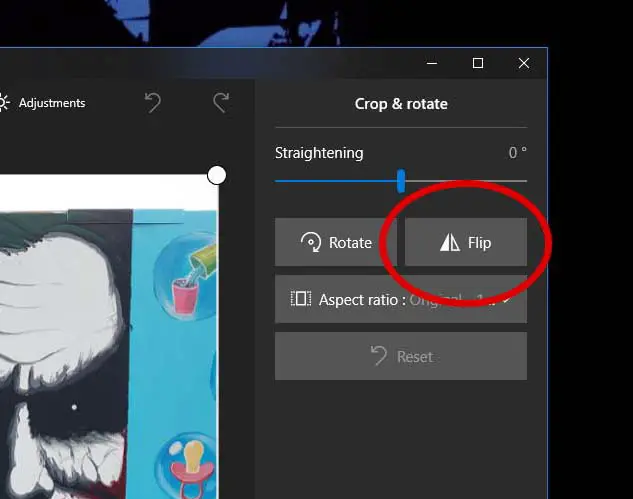Click the redo arrow icon
Viewport: 633px width, 499px height.
pyautogui.click(x=221, y=103)
